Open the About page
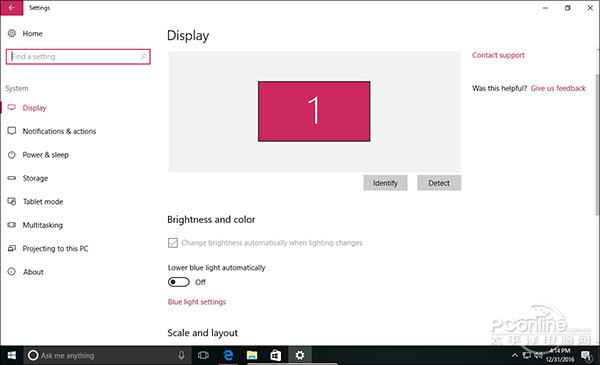The width and height of the screenshot is (600, 365). point(33,272)
